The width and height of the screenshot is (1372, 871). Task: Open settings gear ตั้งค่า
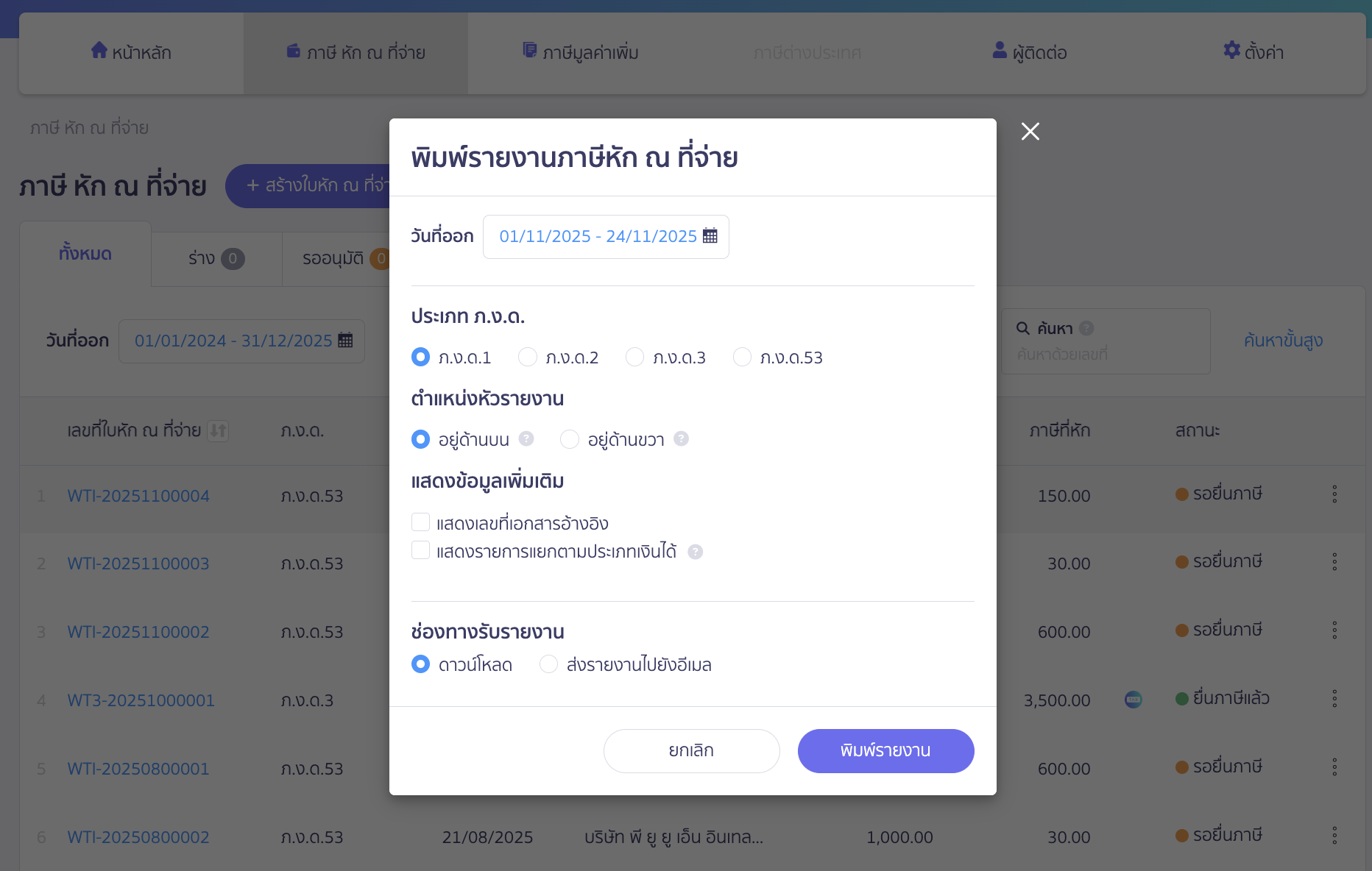click(x=1231, y=51)
